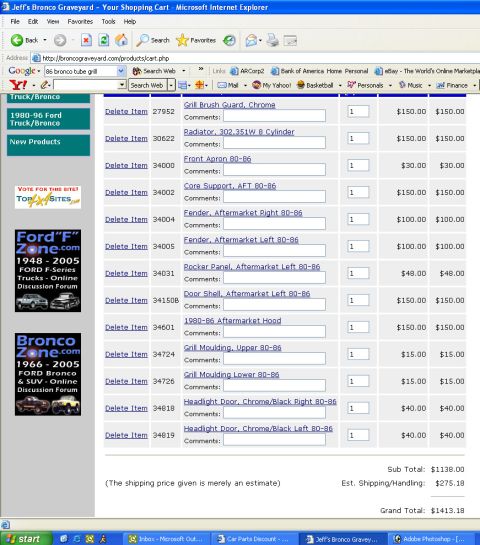
Task: Open the Mail envelope icon
Action: (251, 40)
